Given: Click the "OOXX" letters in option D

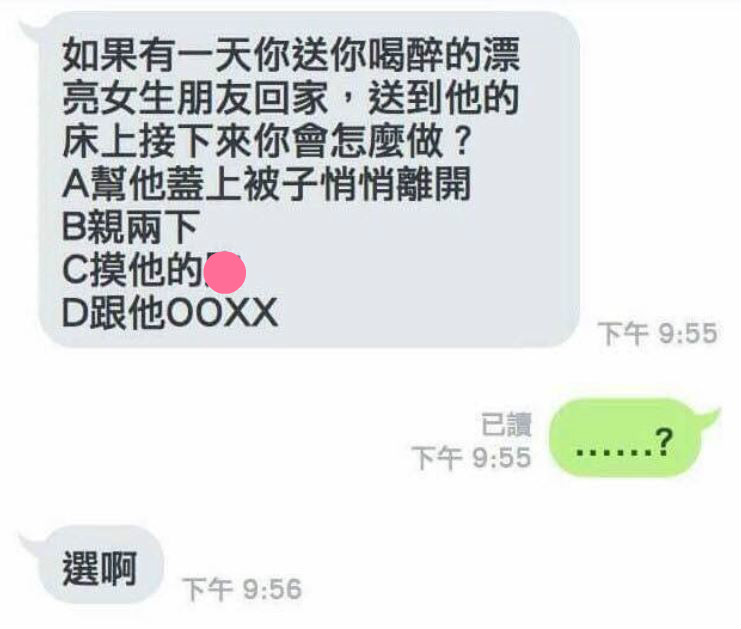Looking at the screenshot, I should tap(222, 312).
